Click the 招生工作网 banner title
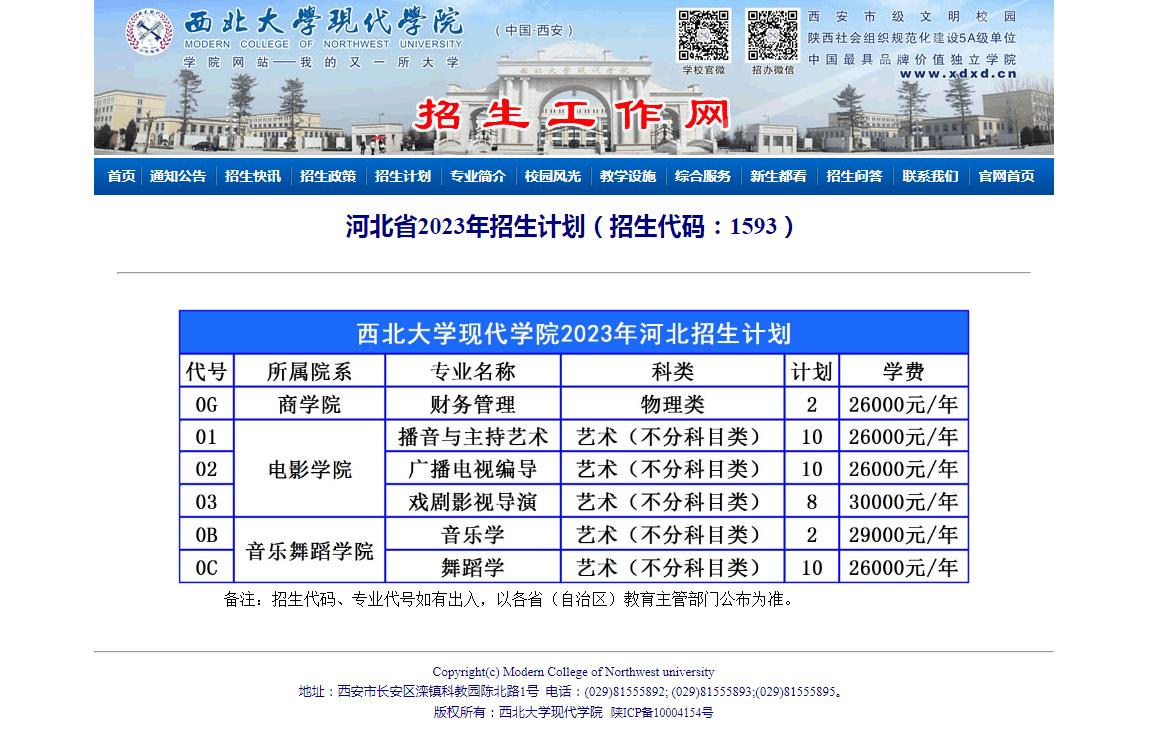This screenshot has height=750, width=1150. coord(572,114)
